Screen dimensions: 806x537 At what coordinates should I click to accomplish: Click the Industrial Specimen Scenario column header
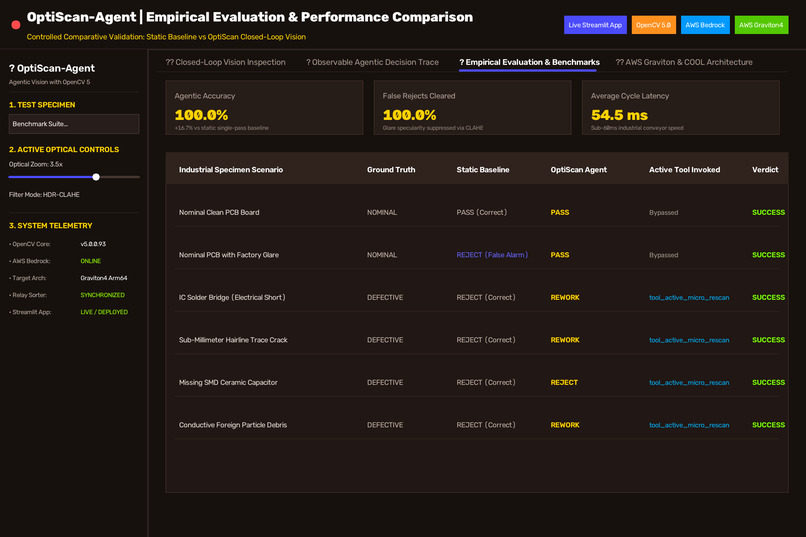[231, 170]
